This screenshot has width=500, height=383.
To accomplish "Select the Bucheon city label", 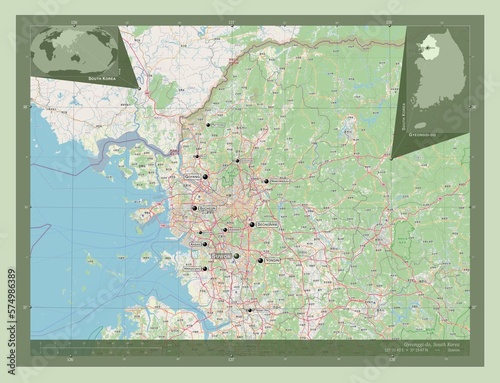I will (x=207, y=208).
